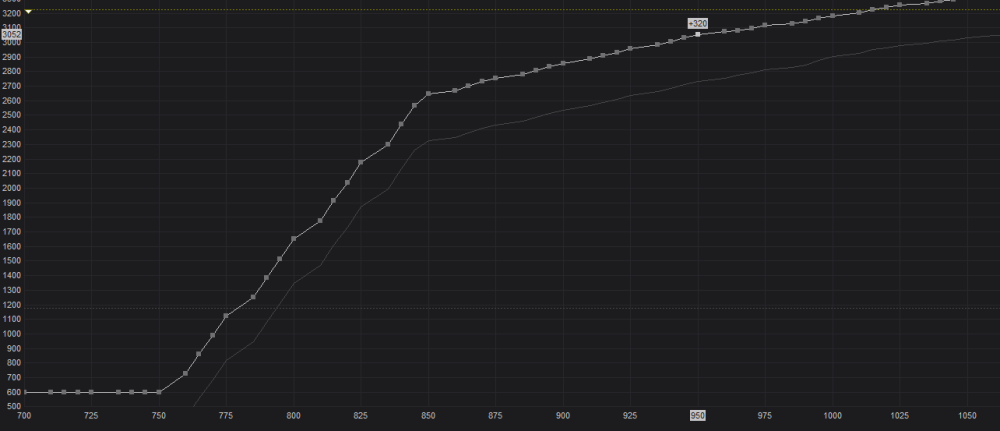Click the 700 x-axis label
This screenshot has height=431, width=1000.
pyautogui.click(x=24, y=415)
